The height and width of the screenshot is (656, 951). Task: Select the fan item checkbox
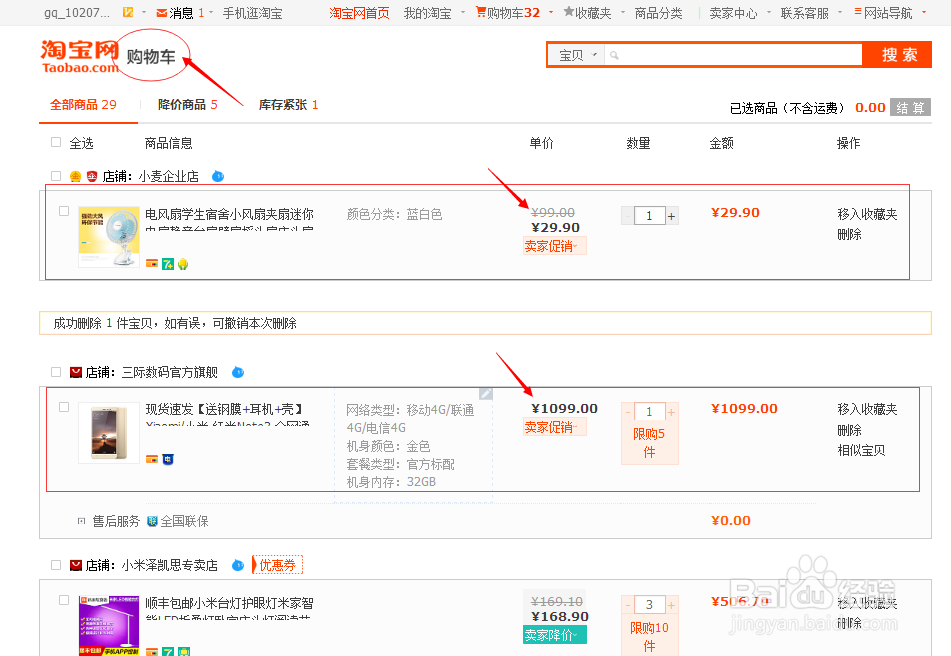pyautogui.click(x=64, y=211)
